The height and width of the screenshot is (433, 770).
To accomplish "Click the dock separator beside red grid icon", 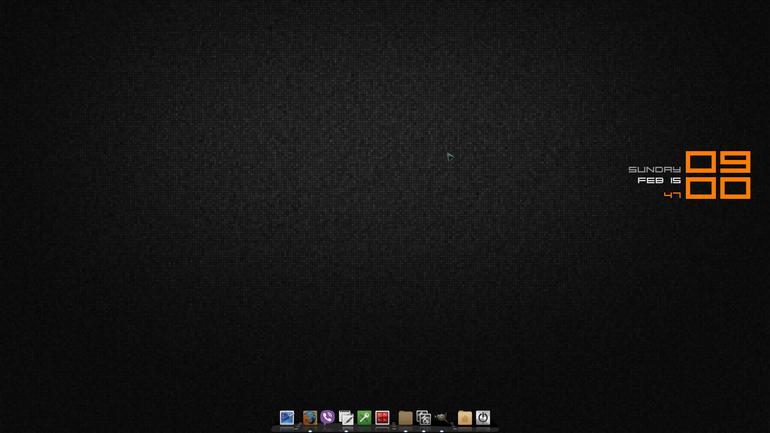I will point(394,424).
